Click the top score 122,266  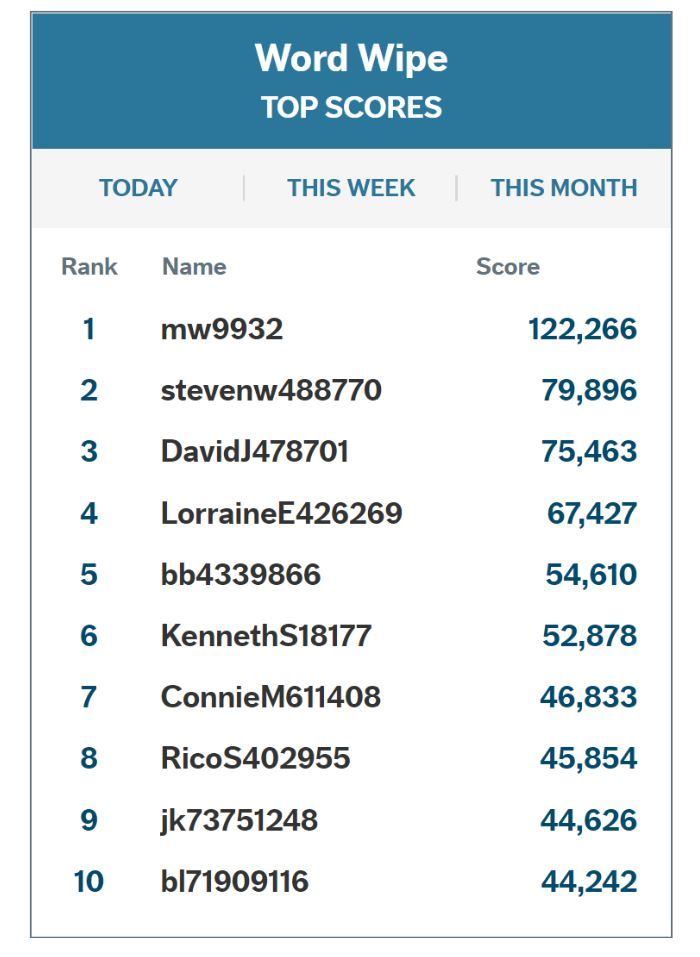(582, 329)
